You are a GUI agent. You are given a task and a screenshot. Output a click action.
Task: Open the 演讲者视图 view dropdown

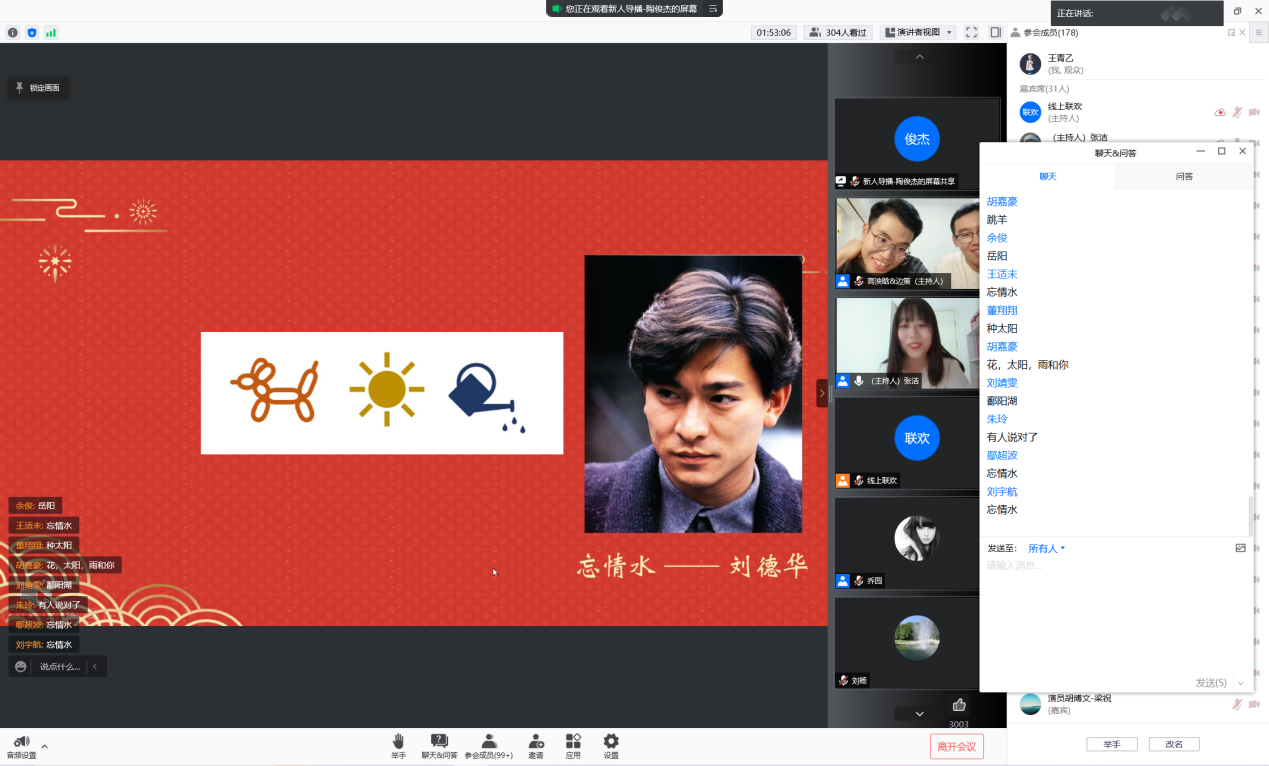[x=919, y=33]
